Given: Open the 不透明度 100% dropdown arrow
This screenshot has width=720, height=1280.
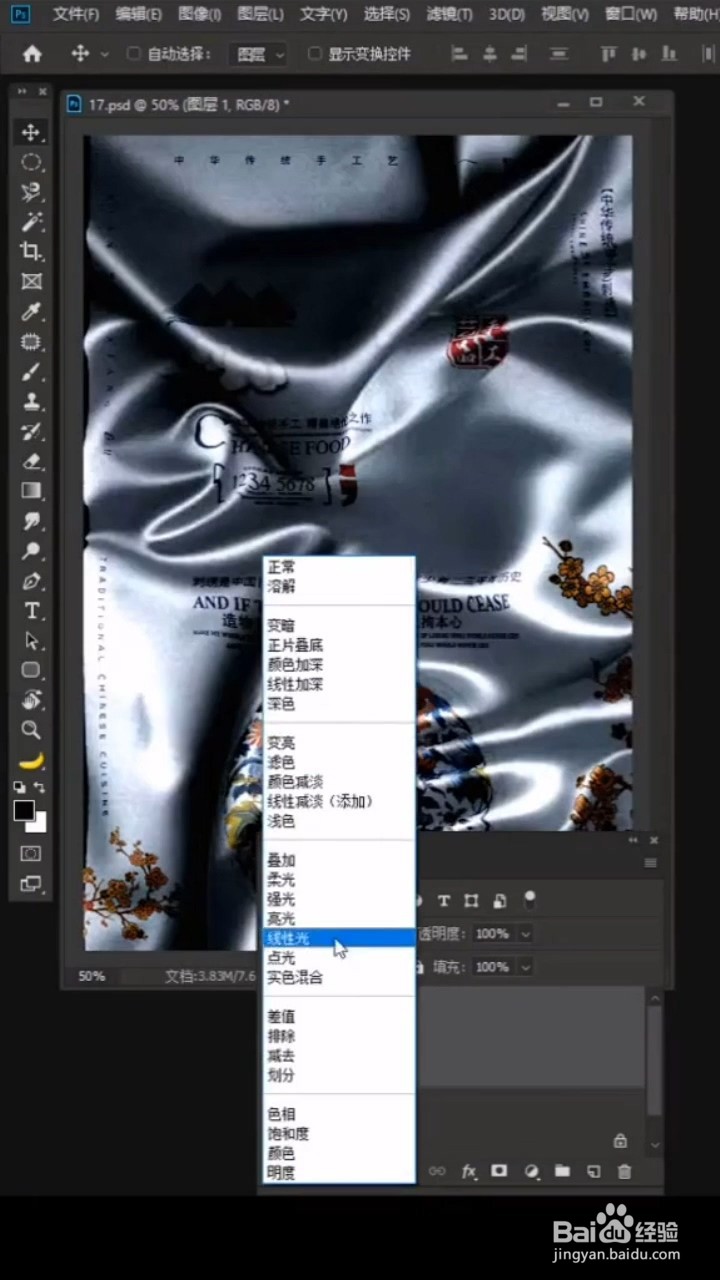Looking at the screenshot, I should pyautogui.click(x=525, y=934).
